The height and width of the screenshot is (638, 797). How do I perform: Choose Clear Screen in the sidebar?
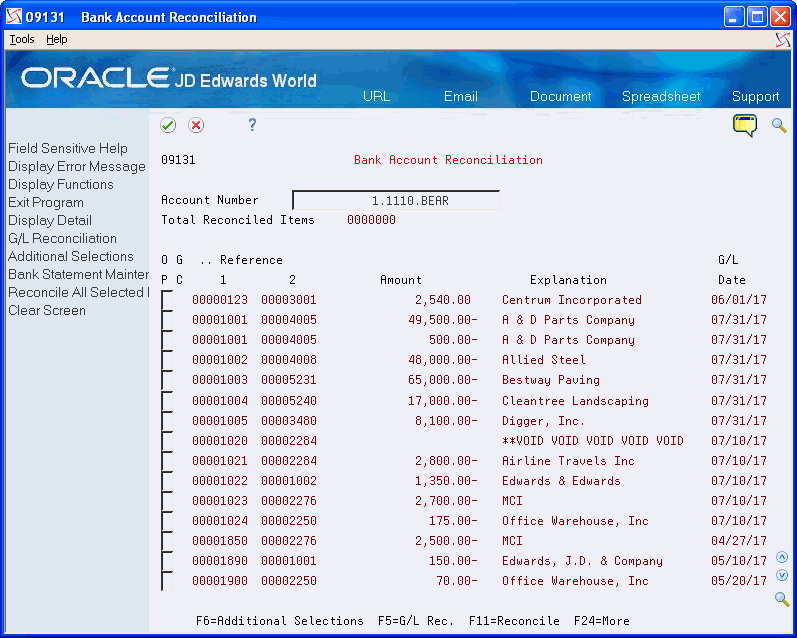point(47,311)
